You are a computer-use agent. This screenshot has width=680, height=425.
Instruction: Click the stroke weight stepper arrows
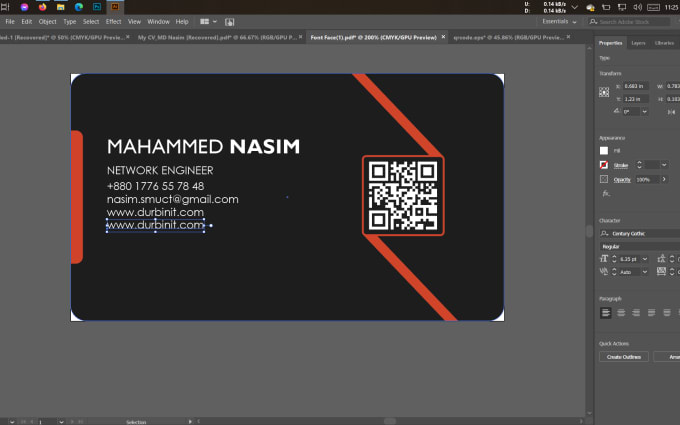[639, 165]
